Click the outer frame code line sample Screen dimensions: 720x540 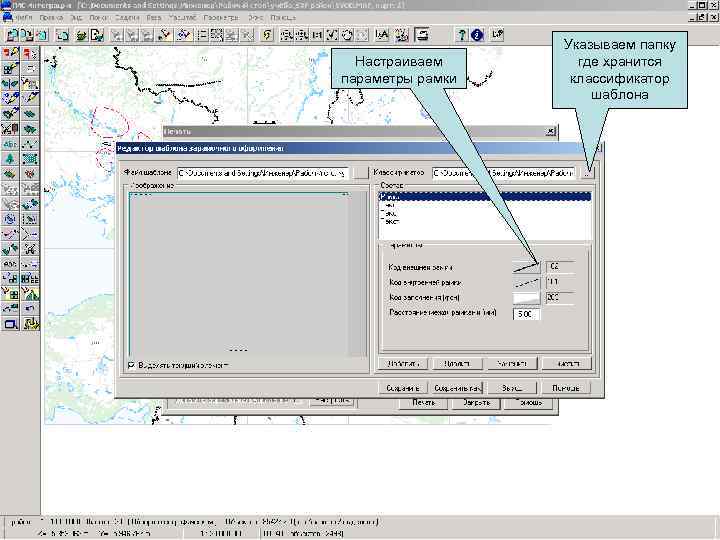[526, 267]
